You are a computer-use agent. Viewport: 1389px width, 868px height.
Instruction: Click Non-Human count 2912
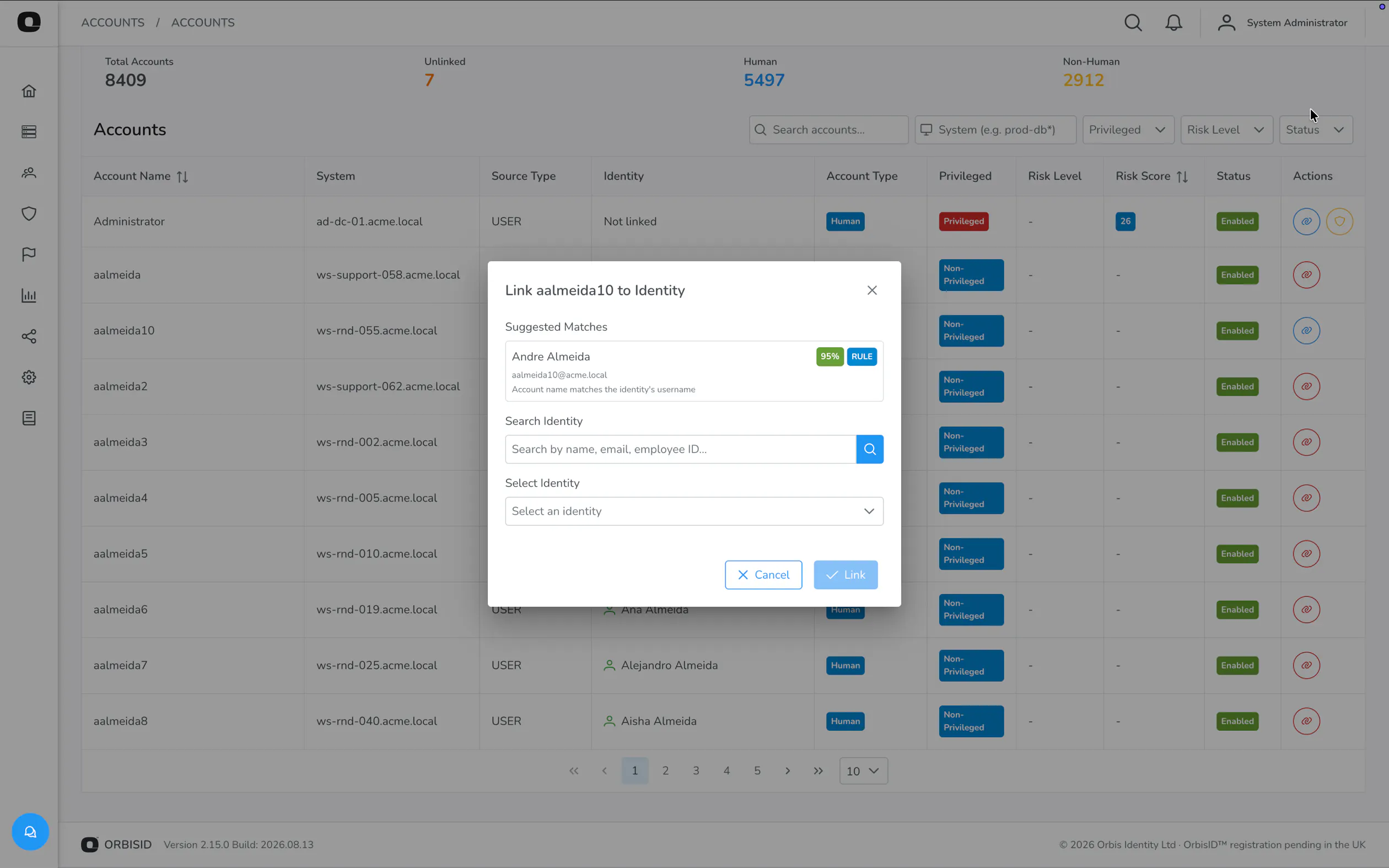[x=1083, y=80]
